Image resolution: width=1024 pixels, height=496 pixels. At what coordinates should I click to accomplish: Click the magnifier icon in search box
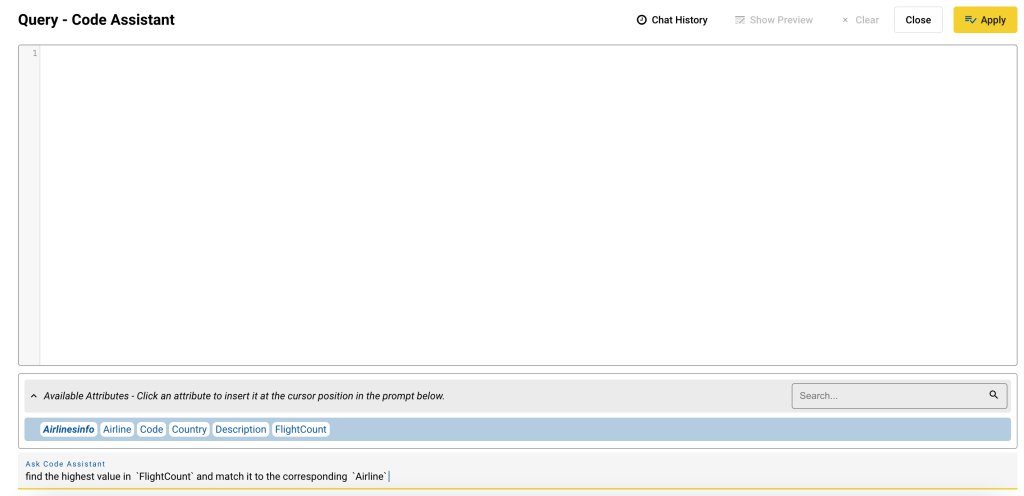coord(993,395)
